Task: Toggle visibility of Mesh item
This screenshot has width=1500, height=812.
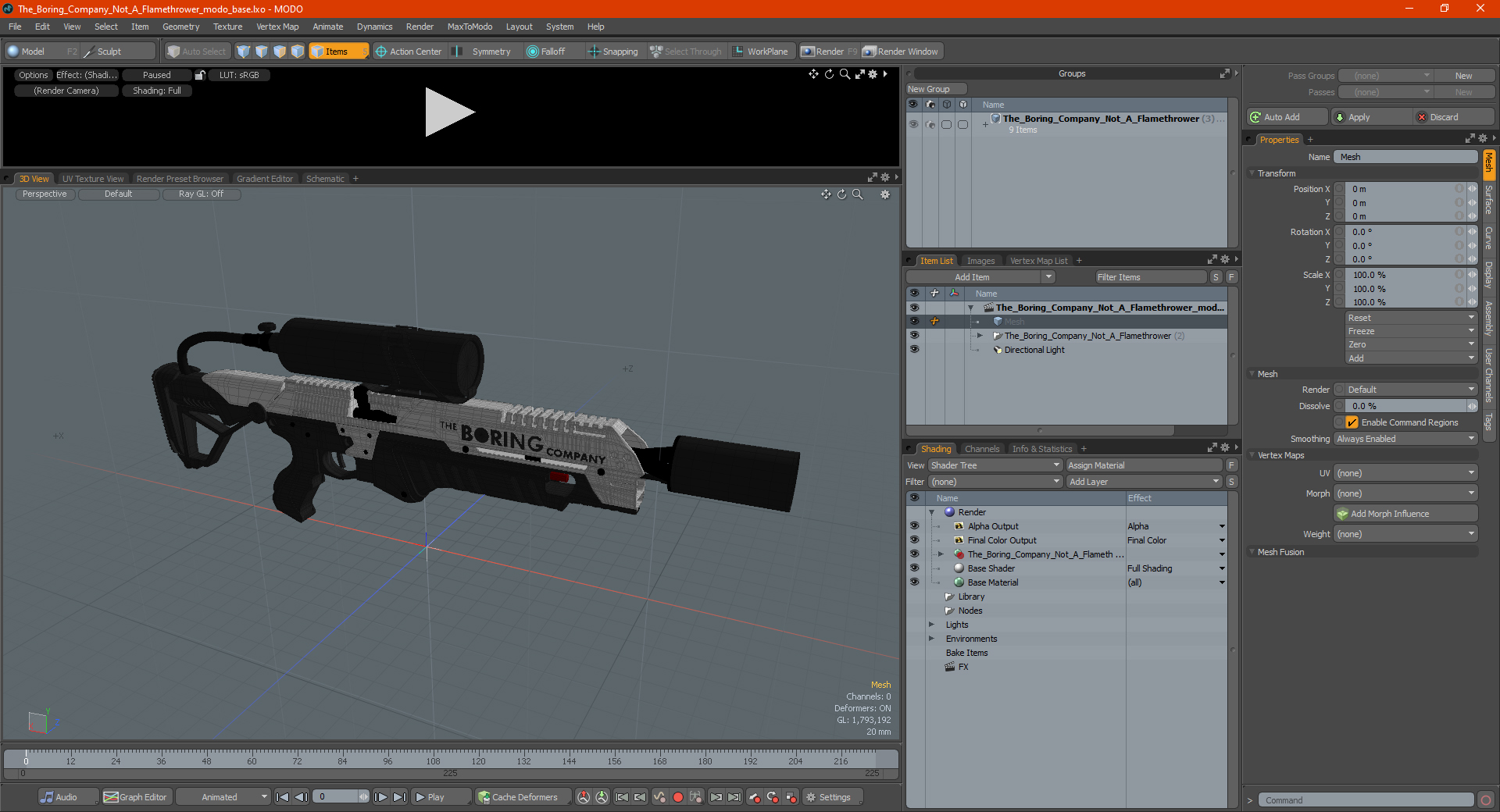Action: 914,321
